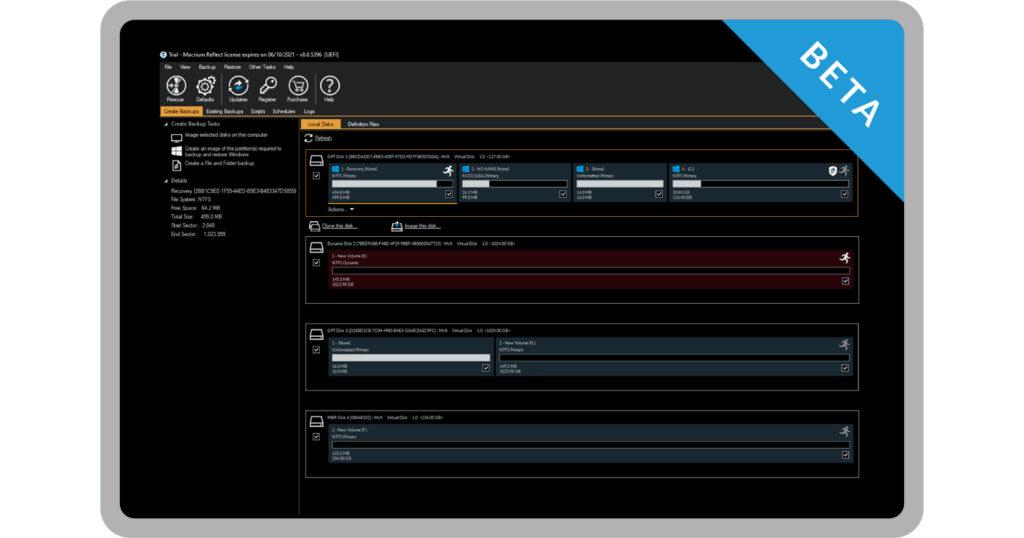The image size is (1024, 538).
Task: Click Image selected disks monitor icon
Action: [176, 138]
